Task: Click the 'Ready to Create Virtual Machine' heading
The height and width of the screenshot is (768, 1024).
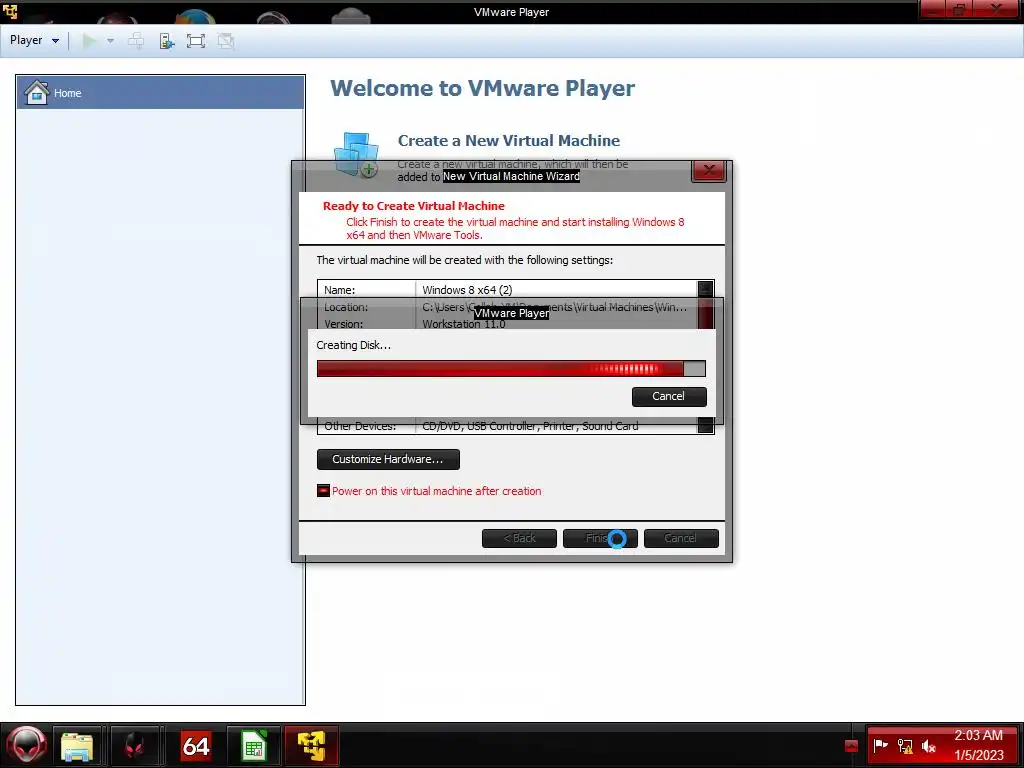Action: (x=413, y=206)
